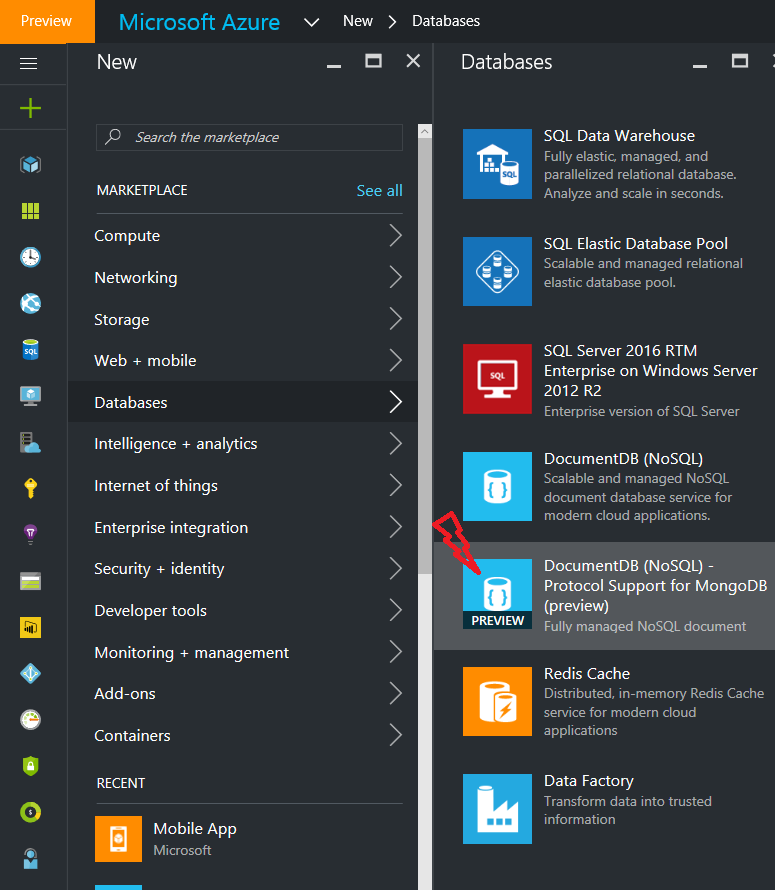Expand the Storage category chevron
The image size is (775, 890).
coord(396,318)
